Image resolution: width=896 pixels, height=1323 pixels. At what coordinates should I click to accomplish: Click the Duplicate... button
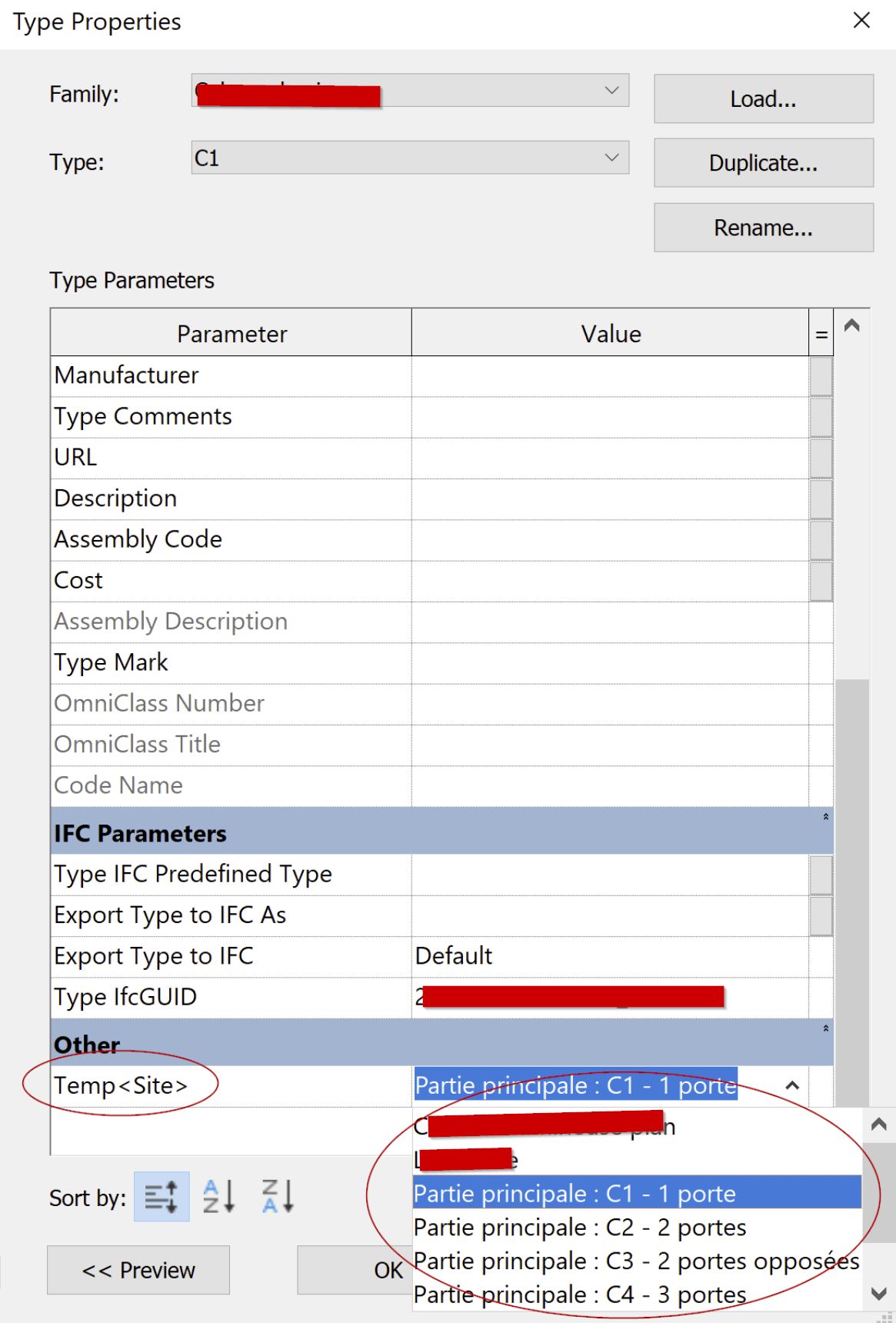[x=763, y=163]
